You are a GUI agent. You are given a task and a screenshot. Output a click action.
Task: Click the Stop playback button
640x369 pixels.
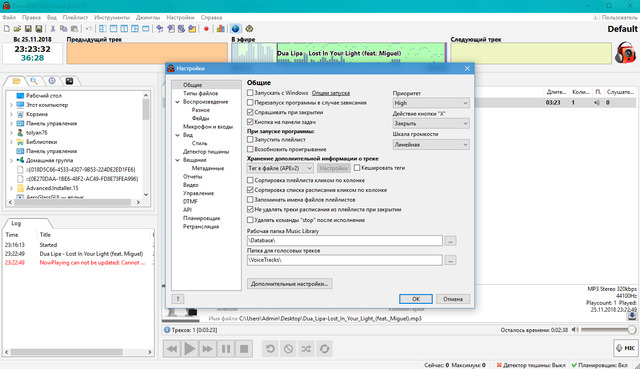click(244, 349)
